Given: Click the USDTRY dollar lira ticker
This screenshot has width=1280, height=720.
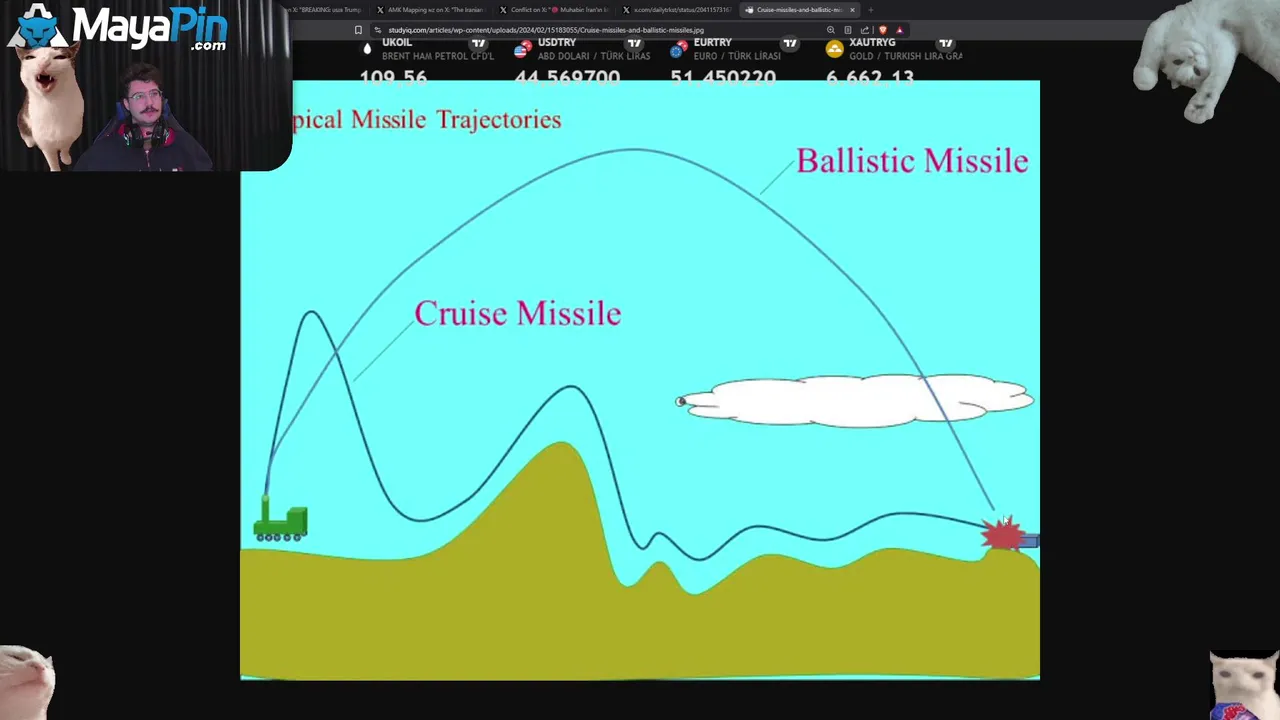Looking at the screenshot, I should click(x=580, y=61).
